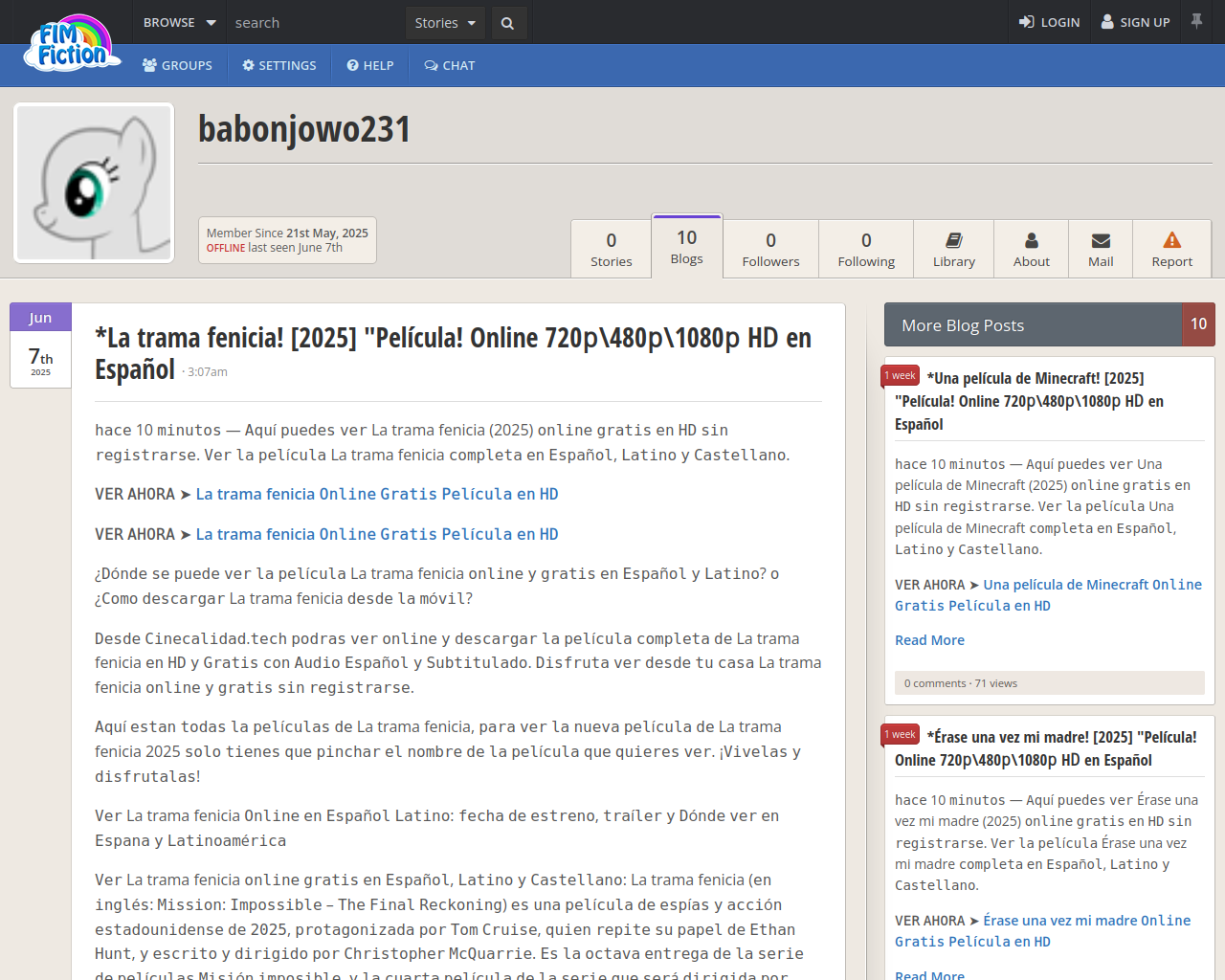Click the Sign Up button
Image resolution: width=1225 pixels, height=980 pixels.
click(1135, 23)
